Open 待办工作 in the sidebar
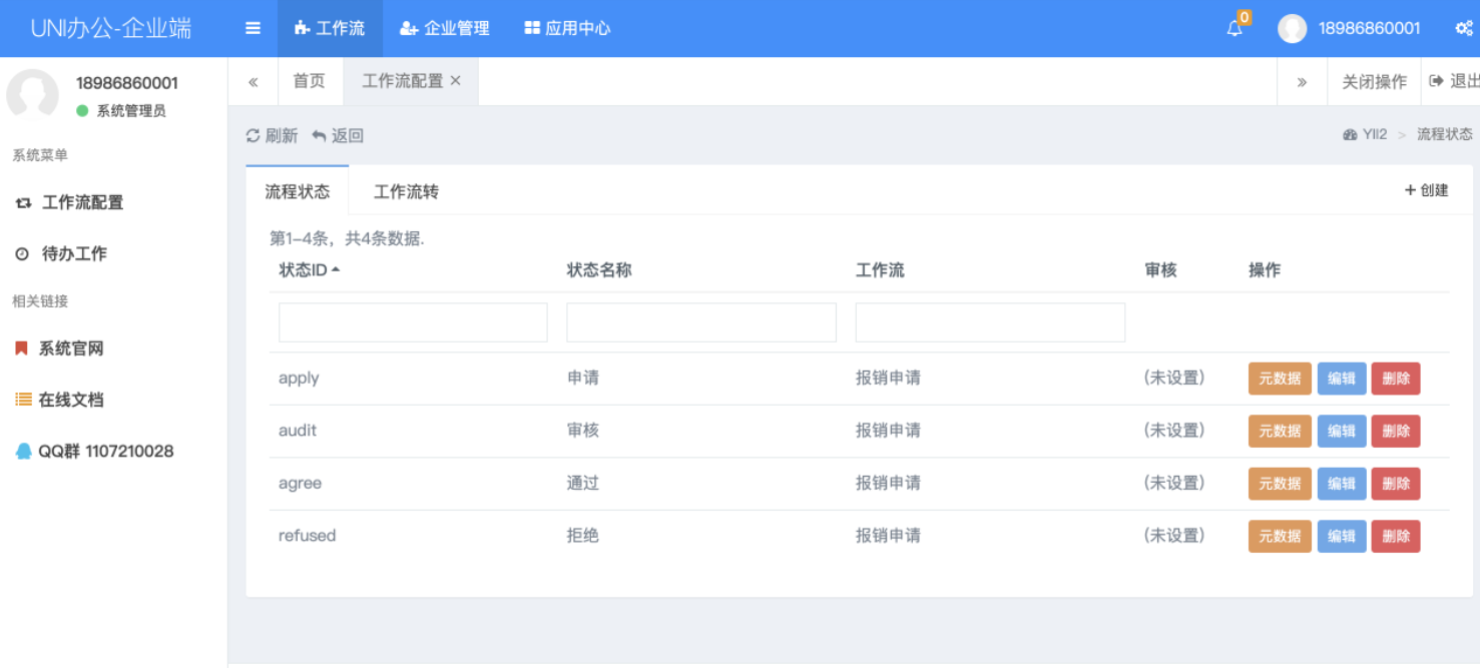 pyautogui.click(x=74, y=254)
